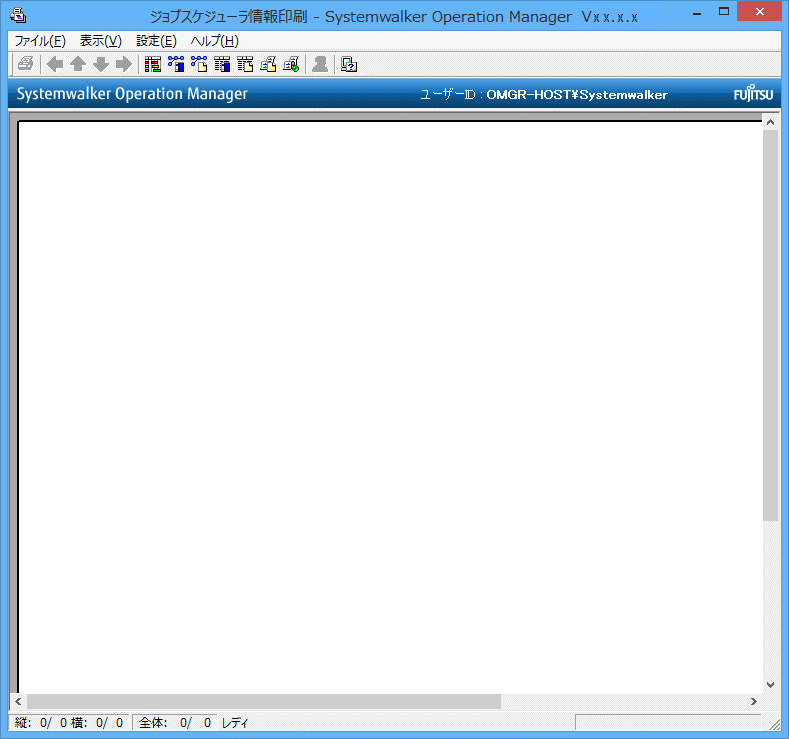The height and width of the screenshot is (739, 789).
Task: Click the grayed user silhouette icon
Action: click(320, 64)
